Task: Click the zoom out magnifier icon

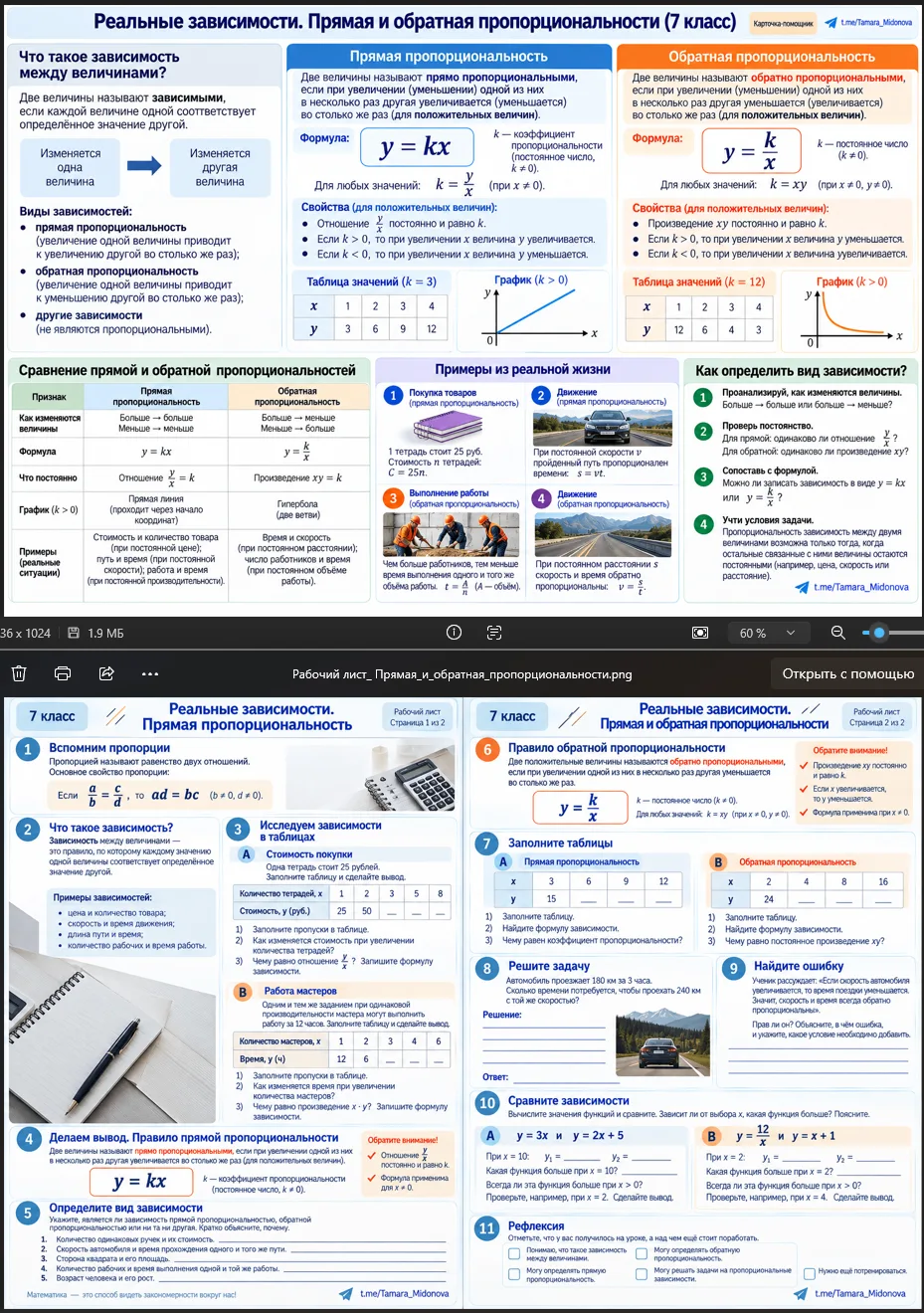Action: tap(838, 633)
